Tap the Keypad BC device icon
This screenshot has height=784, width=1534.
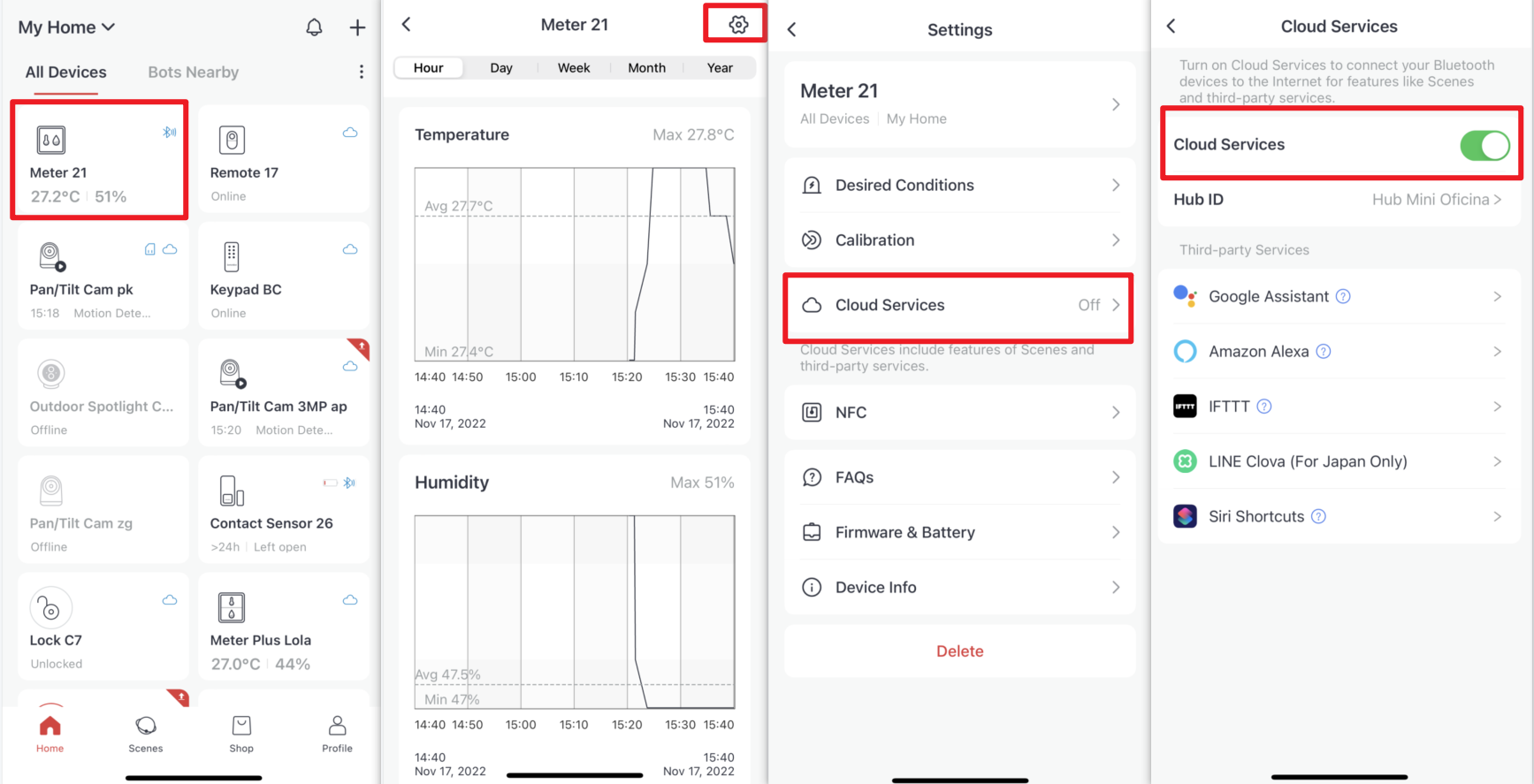coord(232,256)
